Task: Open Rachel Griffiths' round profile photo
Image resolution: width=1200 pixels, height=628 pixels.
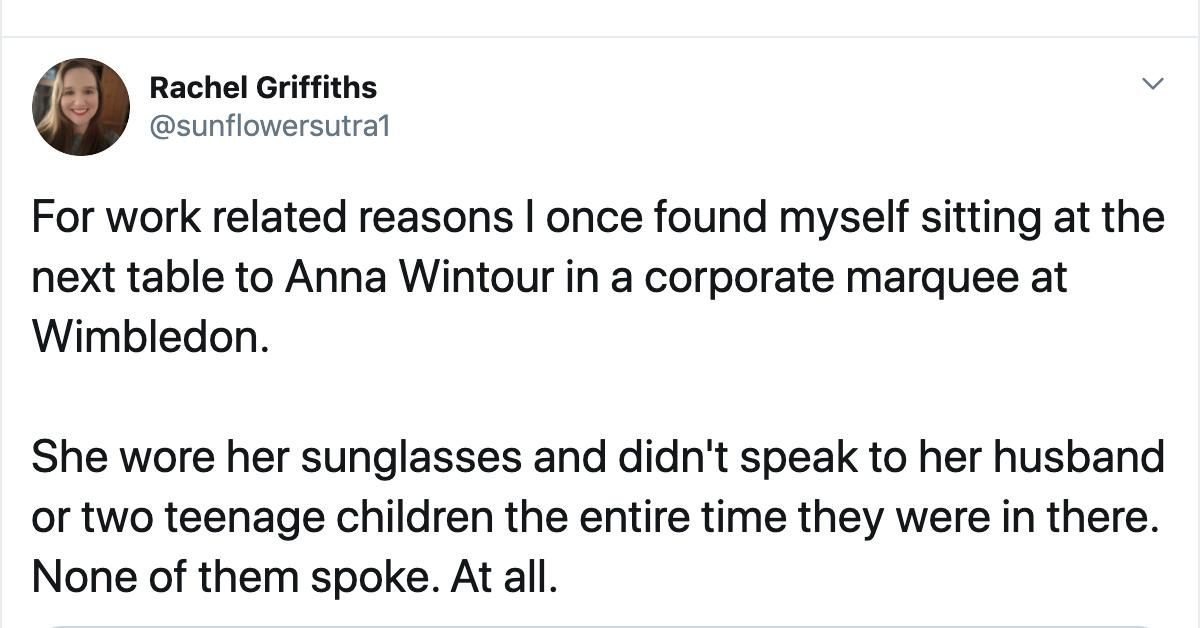Action: [81, 107]
